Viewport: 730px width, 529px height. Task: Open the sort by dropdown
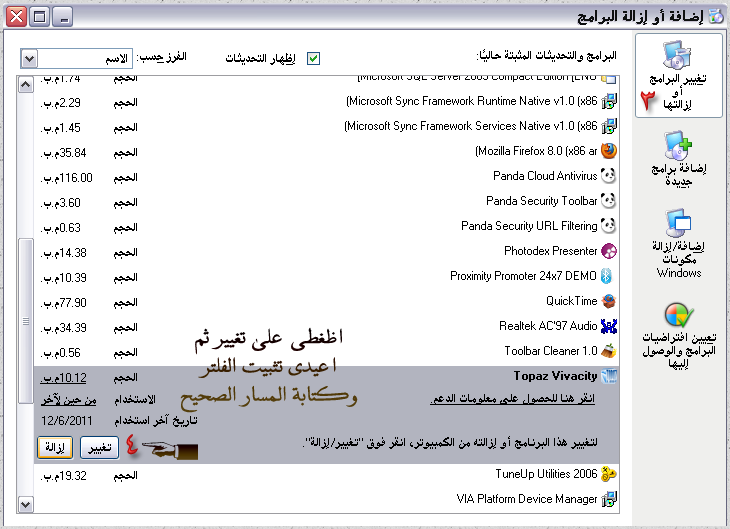29,59
